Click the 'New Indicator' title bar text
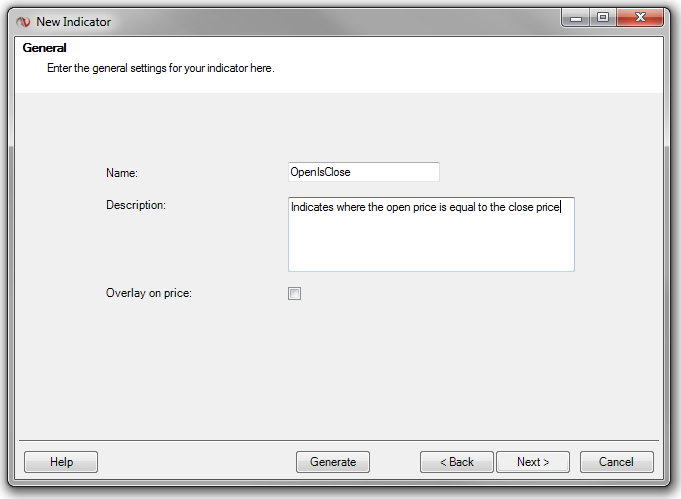Viewport: 681px width, 499px height. tap(73, 21)
